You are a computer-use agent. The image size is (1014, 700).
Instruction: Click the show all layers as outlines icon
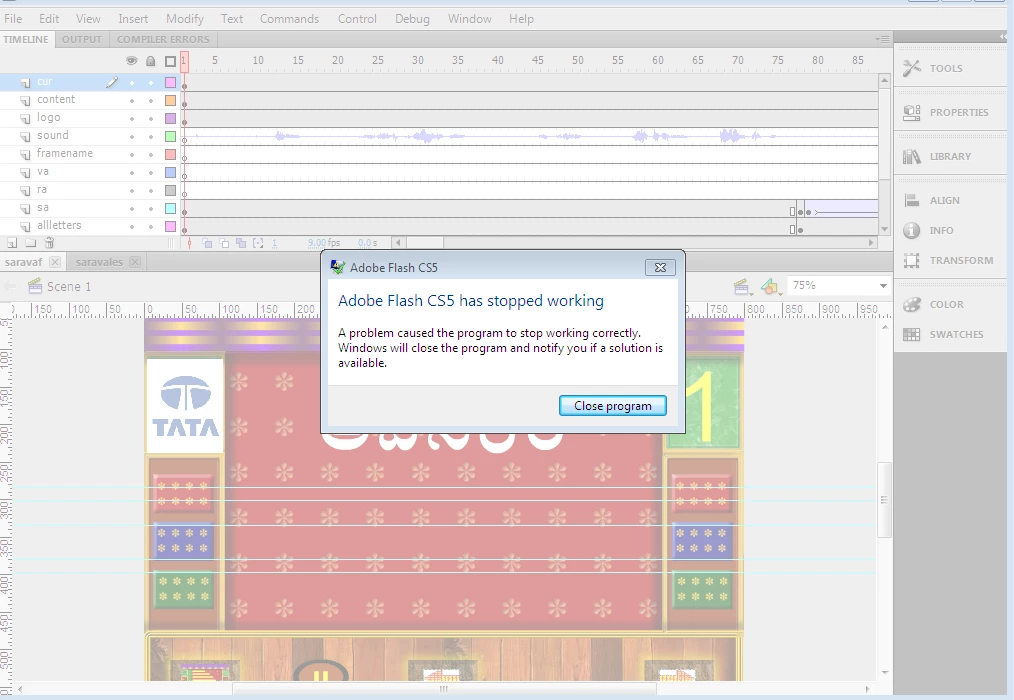point(170,61)
